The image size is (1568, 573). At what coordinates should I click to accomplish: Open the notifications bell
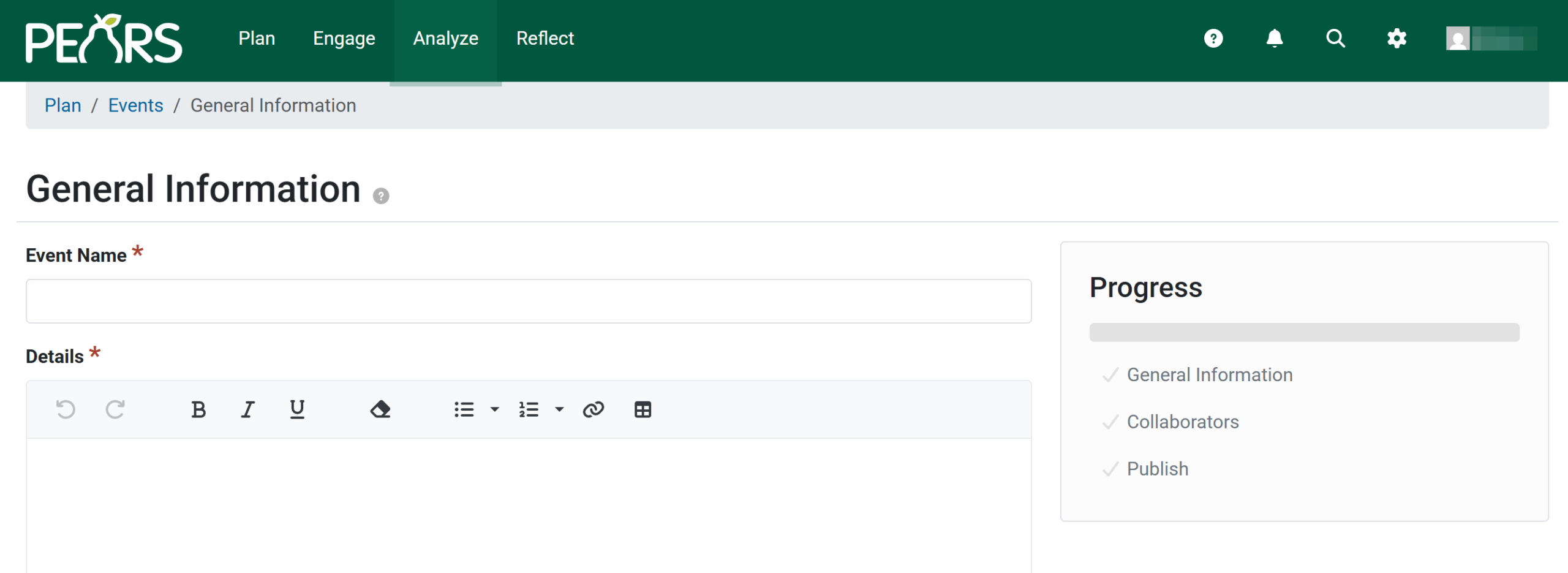coord(1274,39)
